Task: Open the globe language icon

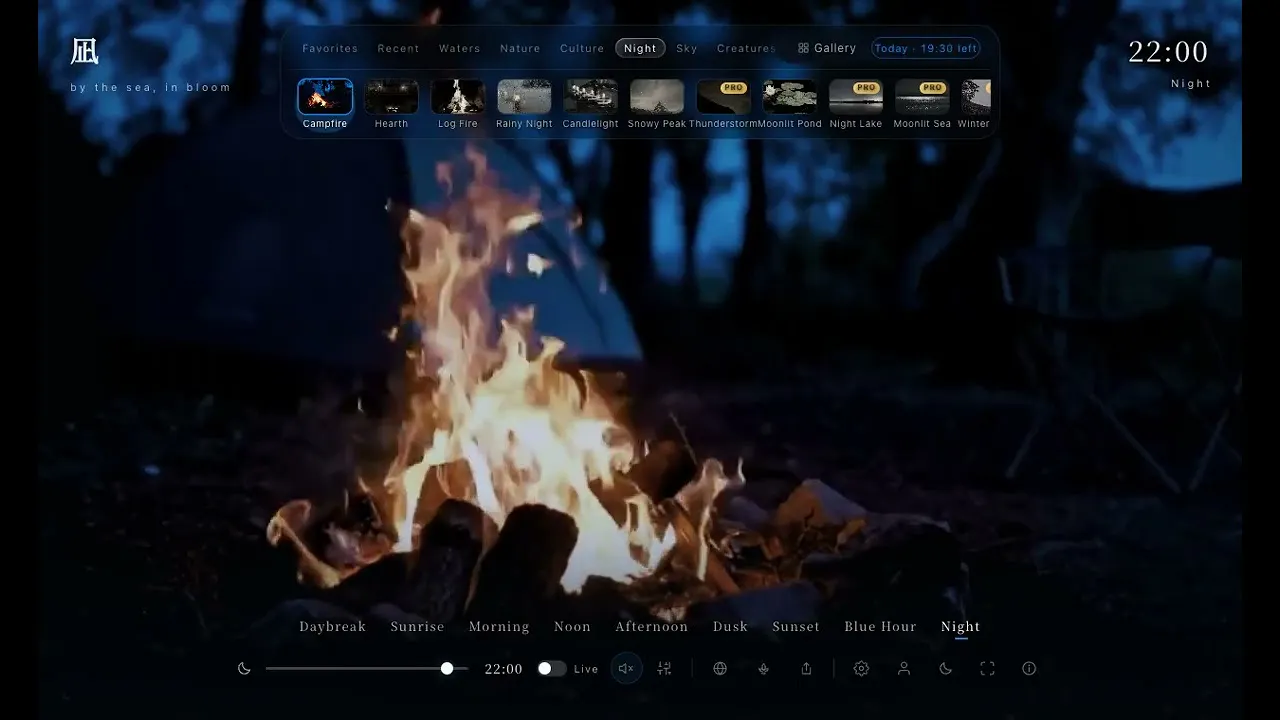Action: coord(720,669)
